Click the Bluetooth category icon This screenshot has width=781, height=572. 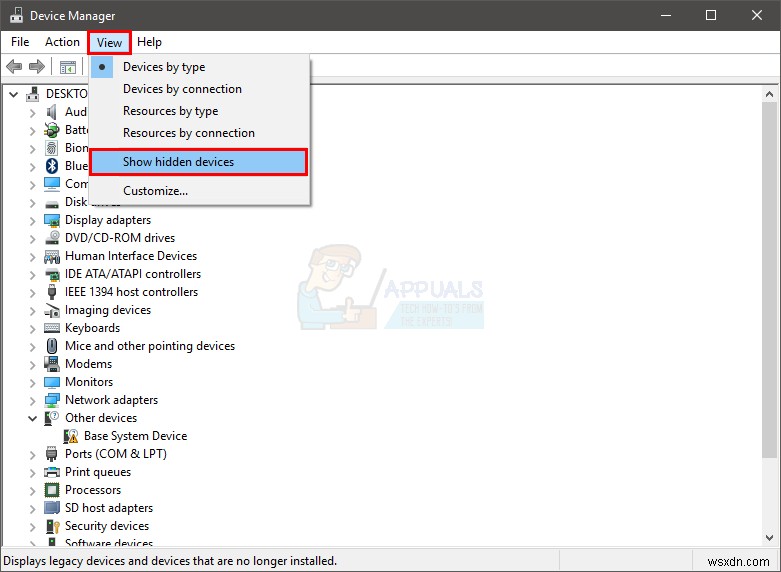52,165
